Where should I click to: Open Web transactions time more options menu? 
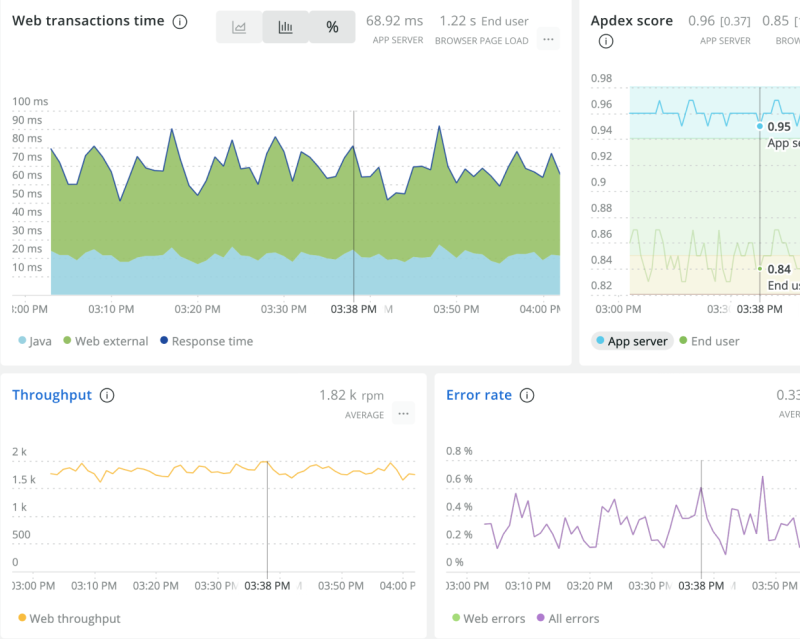click(547, 40)
